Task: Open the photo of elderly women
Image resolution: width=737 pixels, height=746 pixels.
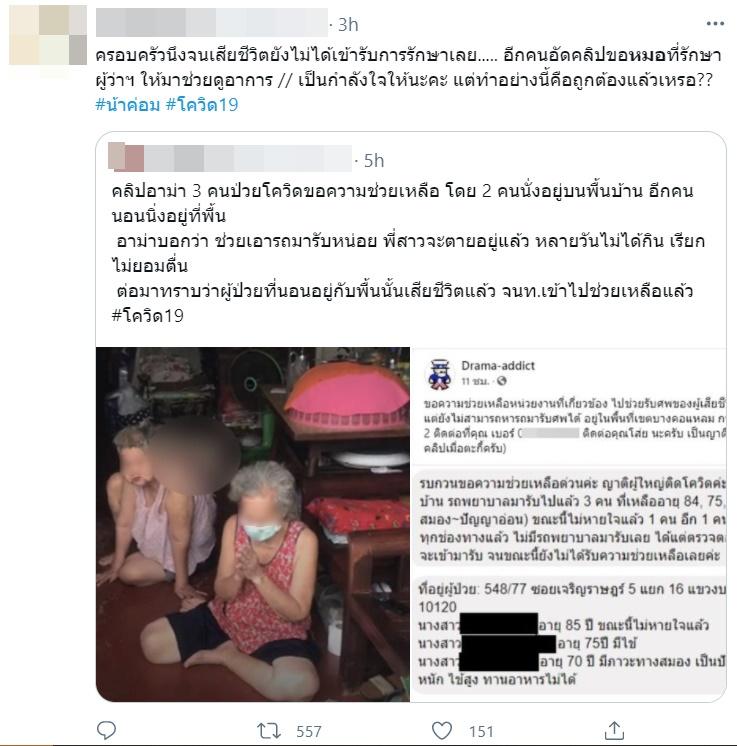Action: (253, 524)
